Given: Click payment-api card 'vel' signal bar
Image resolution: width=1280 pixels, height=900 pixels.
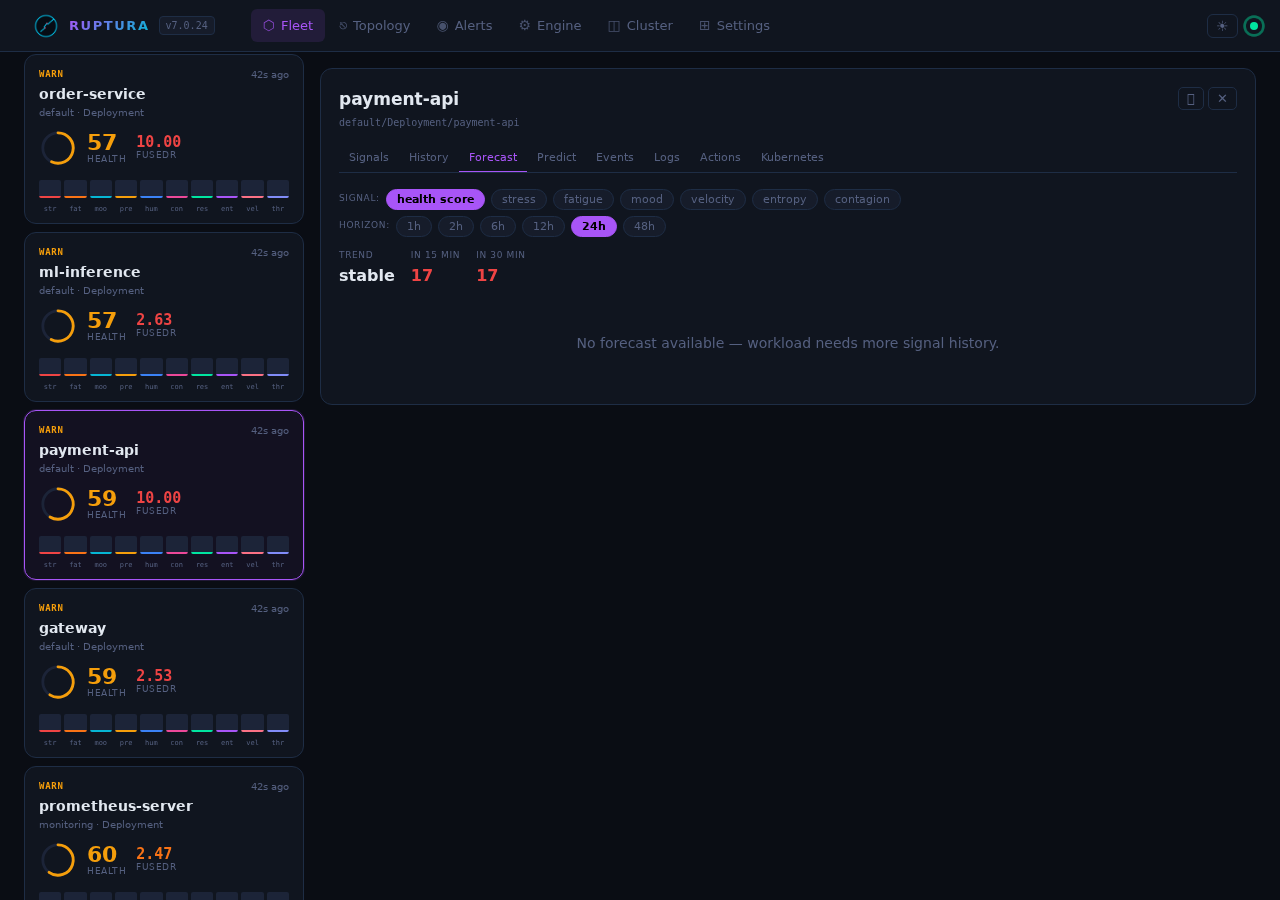Looking at the screenshot, I should coord(252,545).
